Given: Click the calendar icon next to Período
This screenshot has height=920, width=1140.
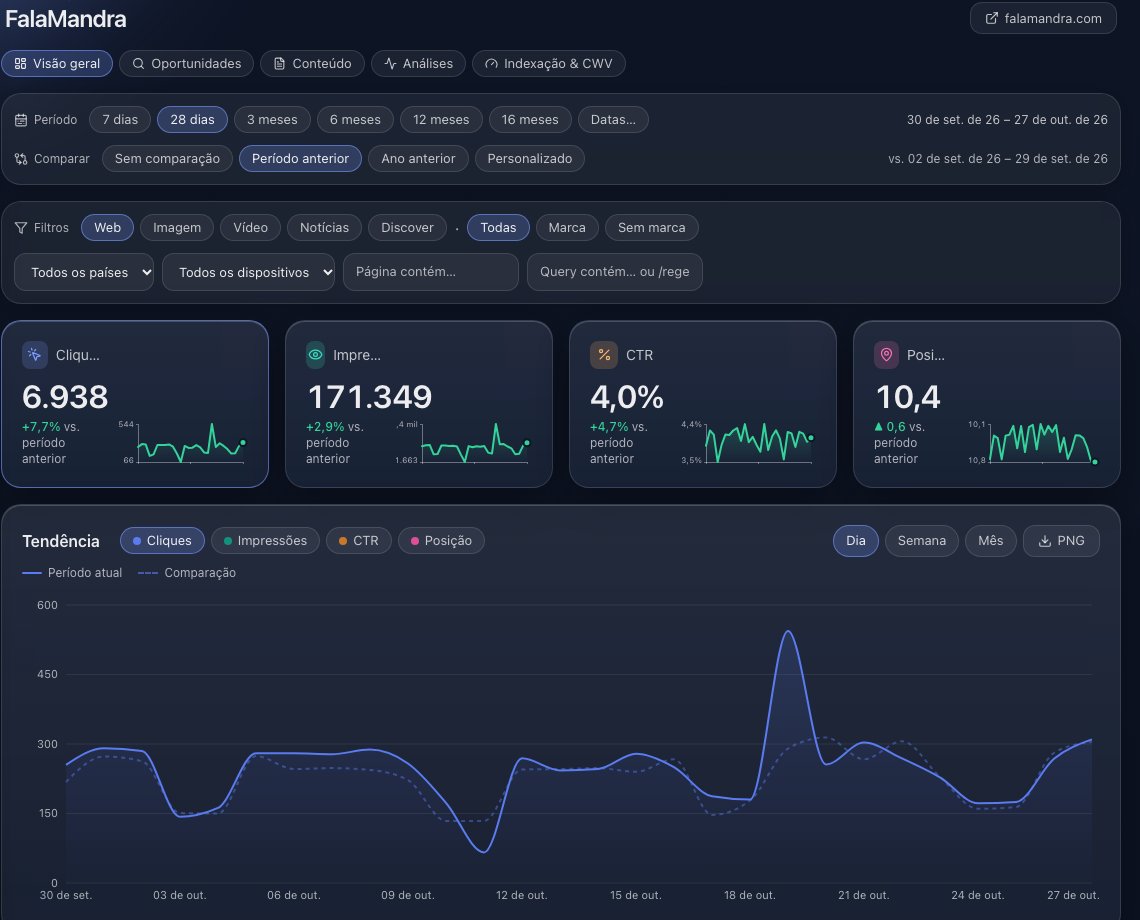Looking at the screenshot, I should (x=21, y=120).
